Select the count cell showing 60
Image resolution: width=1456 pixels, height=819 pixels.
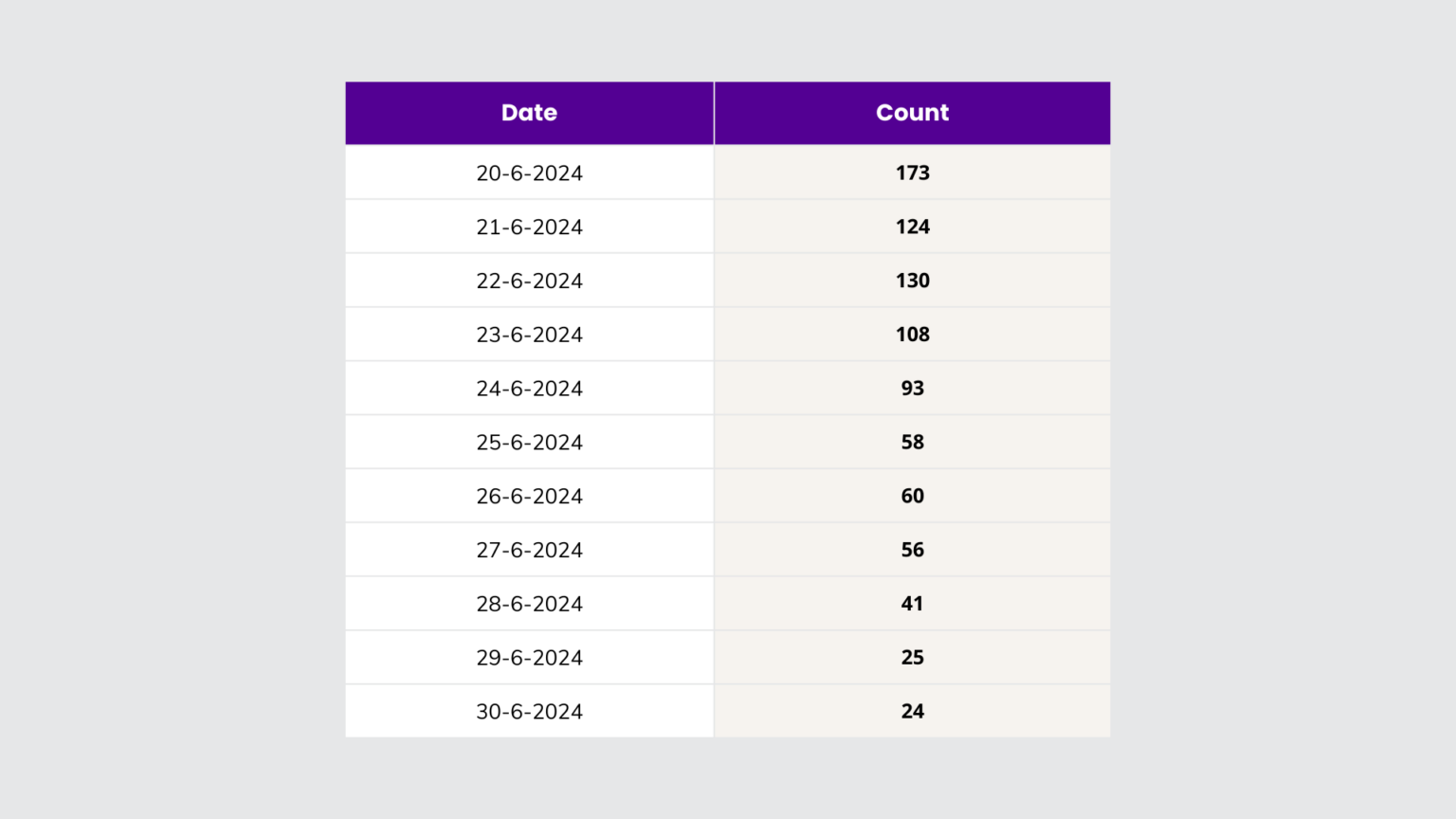[x=912, y=496]
